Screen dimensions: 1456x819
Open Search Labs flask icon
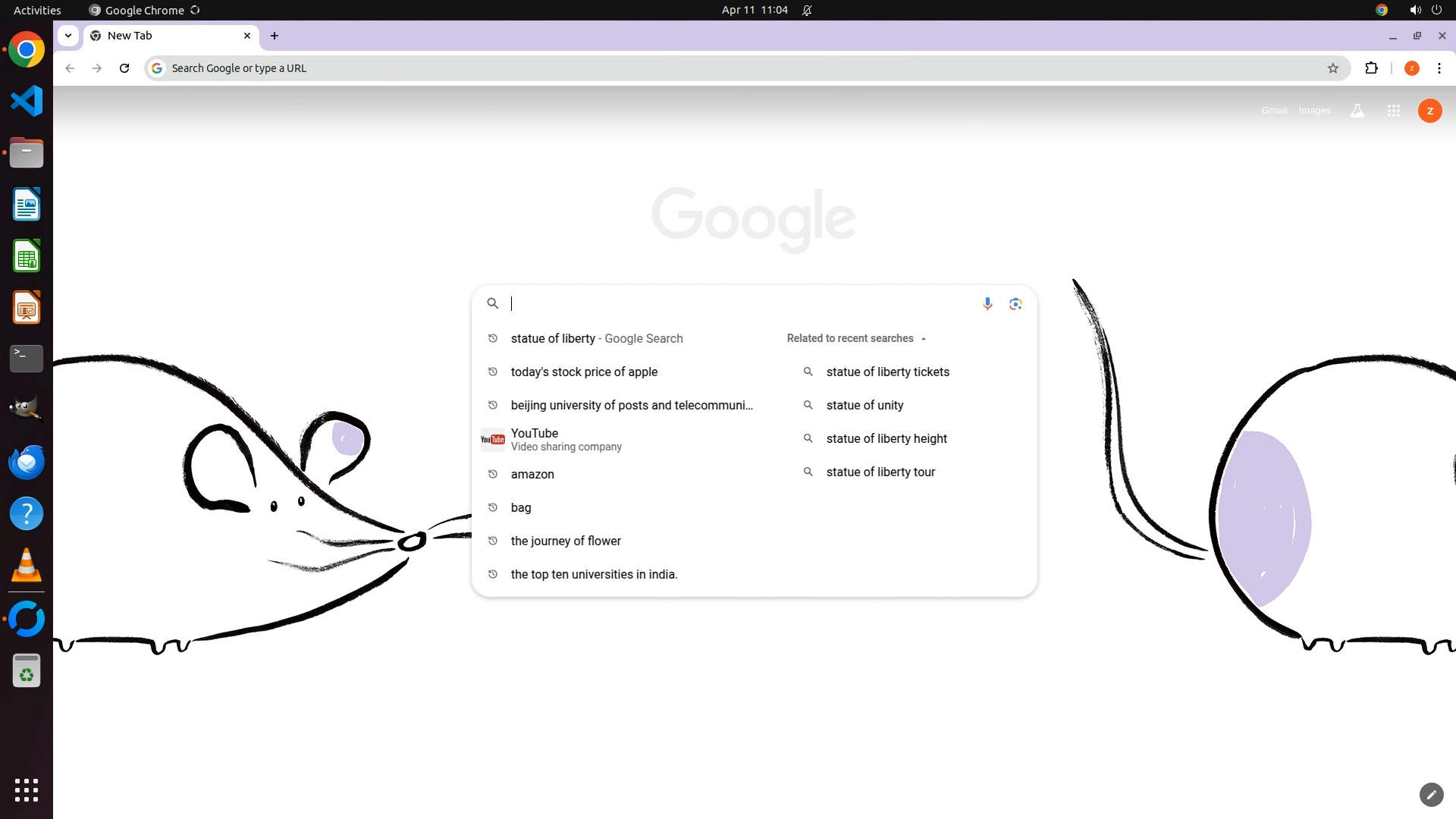tap(1357, 111)
